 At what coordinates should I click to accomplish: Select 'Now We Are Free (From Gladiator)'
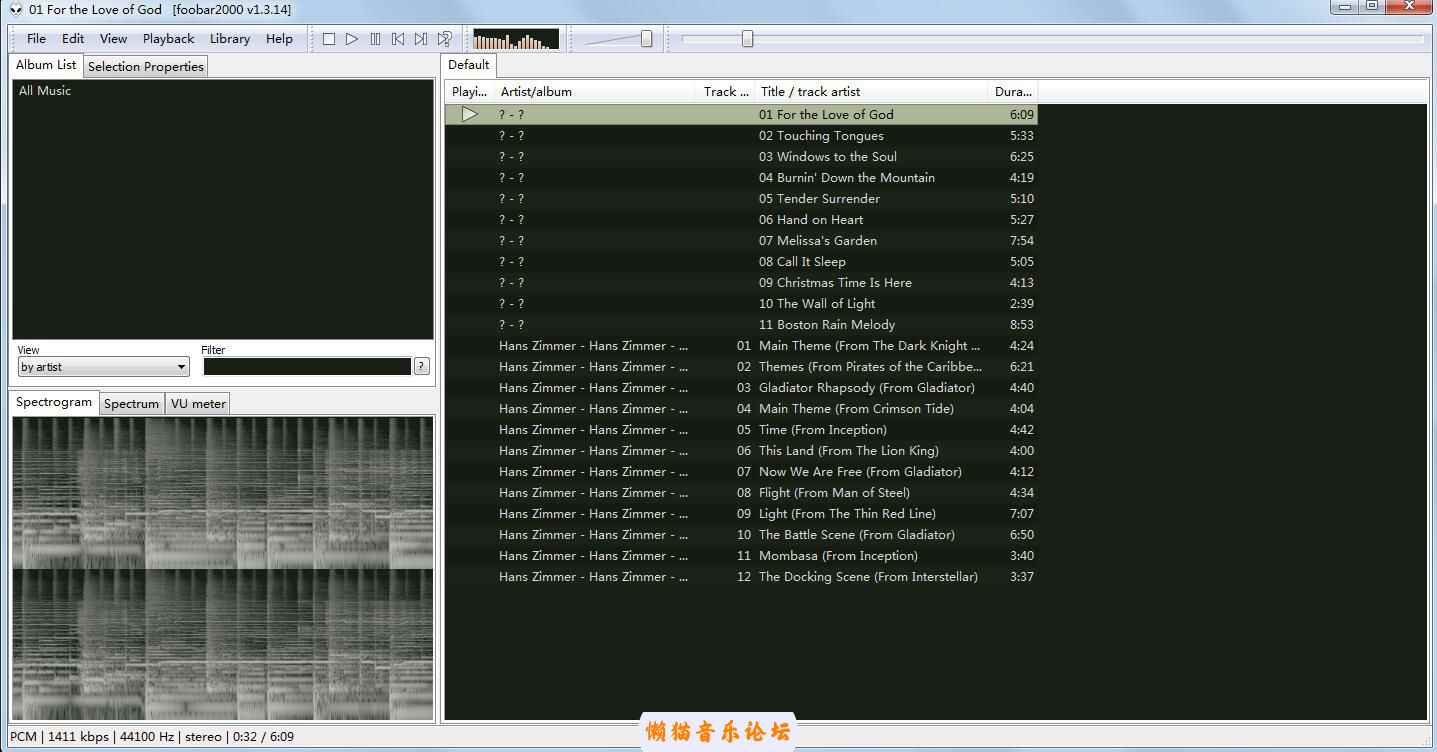[x=741, y=471]
